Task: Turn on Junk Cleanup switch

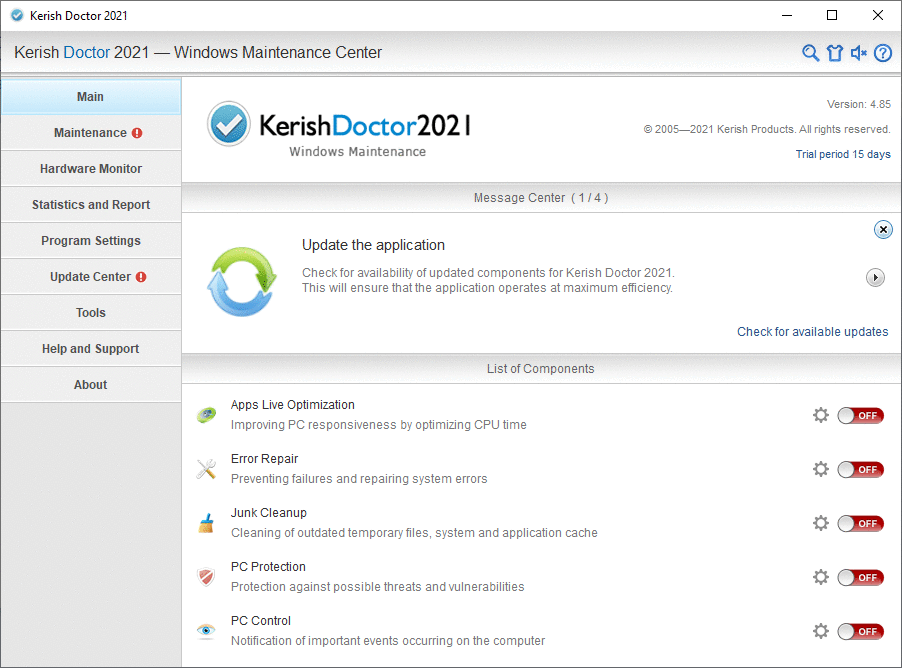Action: 861,524
